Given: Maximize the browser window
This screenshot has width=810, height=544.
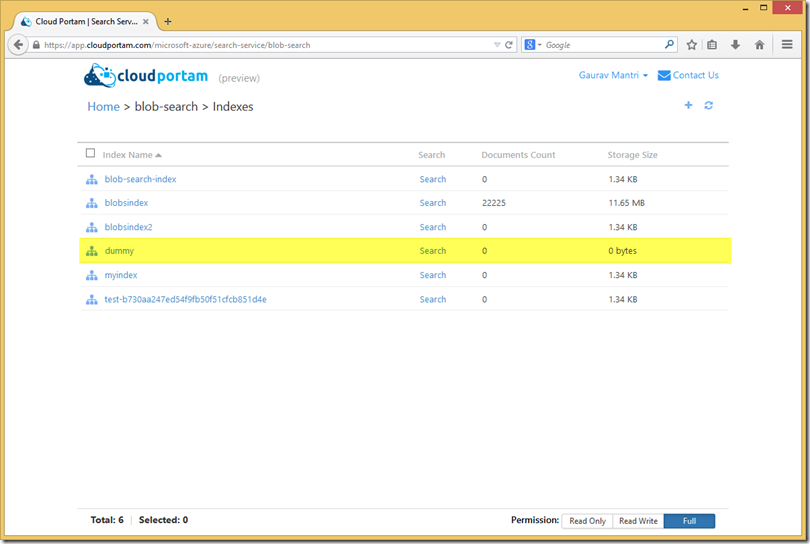Looking at the screenshot, I should pos(764,8).
